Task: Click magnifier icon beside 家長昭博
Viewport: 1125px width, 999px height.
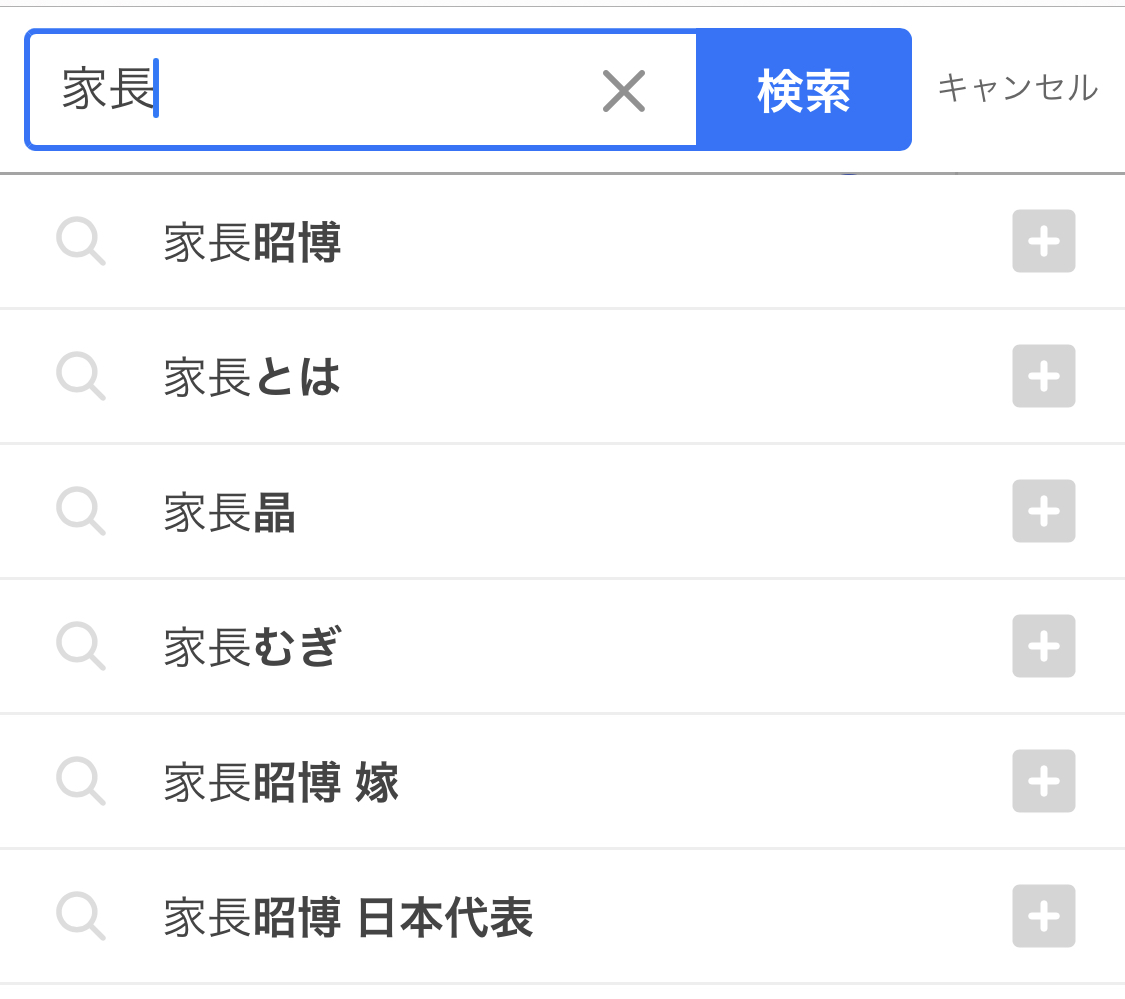Action: 80,241
